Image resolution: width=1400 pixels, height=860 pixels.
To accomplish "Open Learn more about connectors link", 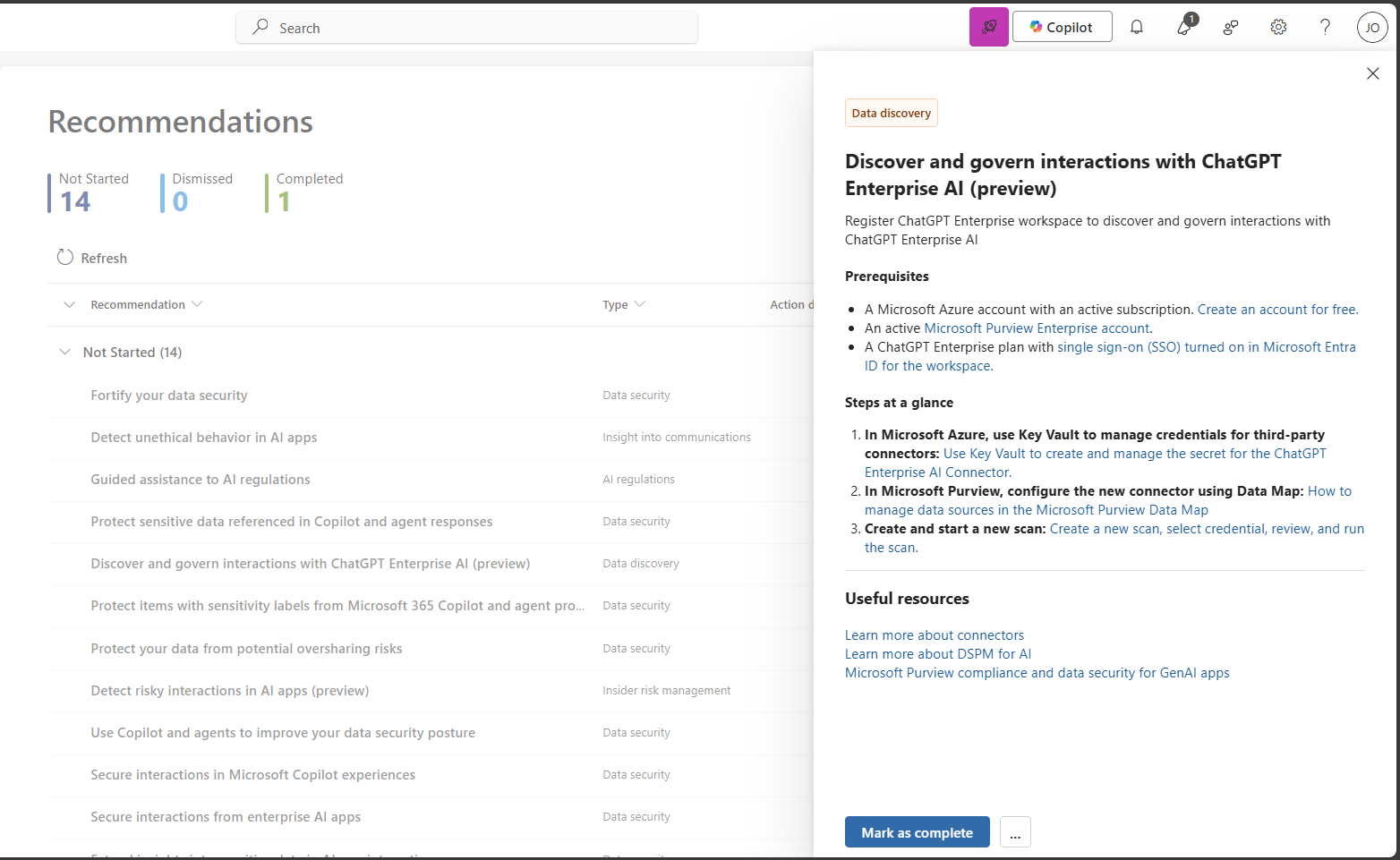I will pyautogui.click(x=935, y=634).
